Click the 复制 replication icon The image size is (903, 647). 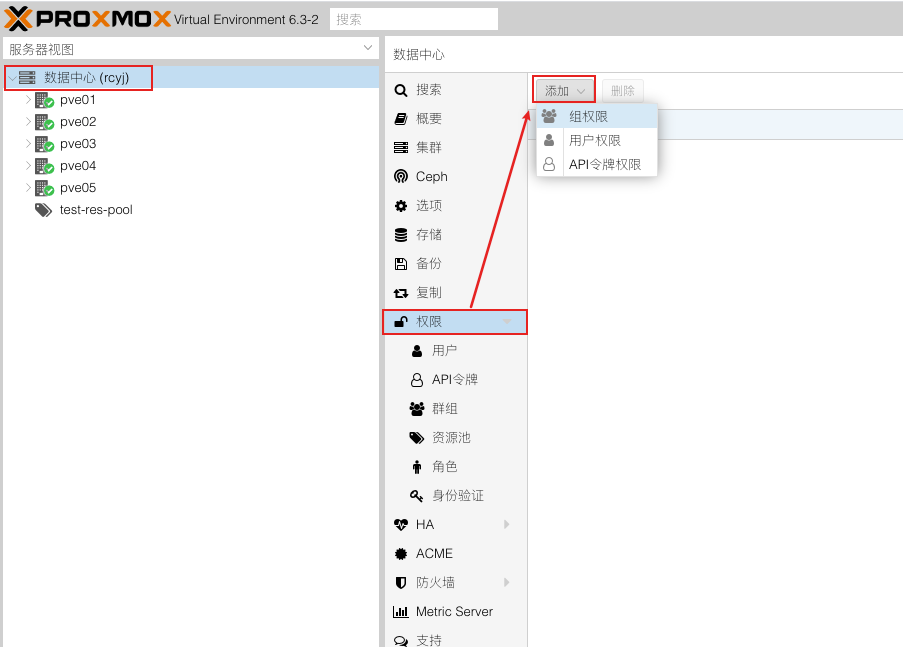tap(401, 293)
